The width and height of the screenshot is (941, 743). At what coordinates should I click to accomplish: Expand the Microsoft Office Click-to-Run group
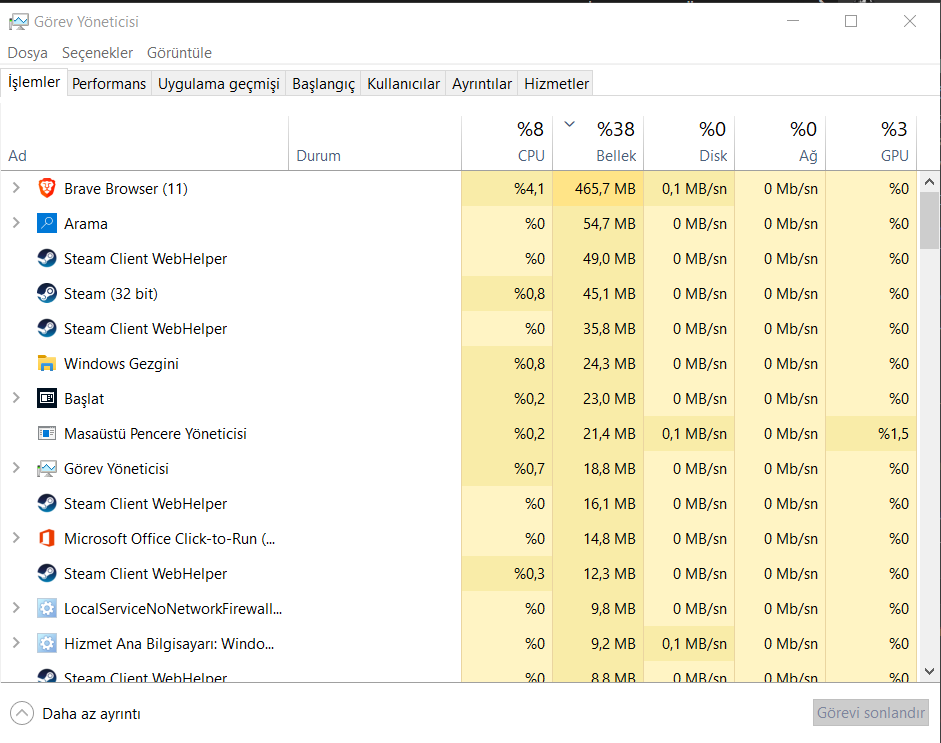(16, 538)
